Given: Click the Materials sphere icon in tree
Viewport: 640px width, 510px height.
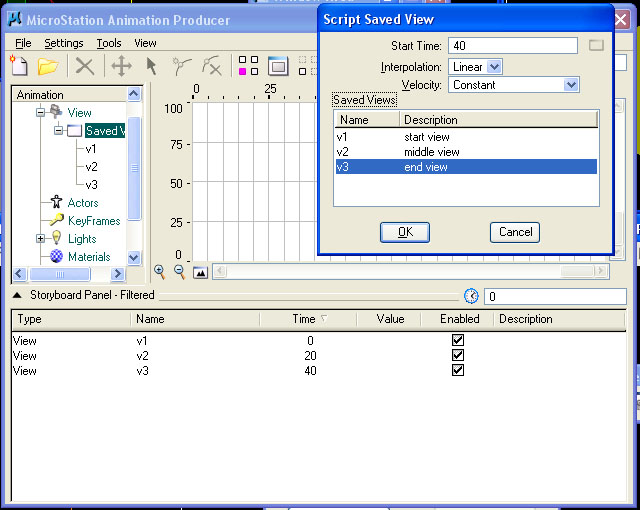Looking at the screenshot, I should (56, 256).
